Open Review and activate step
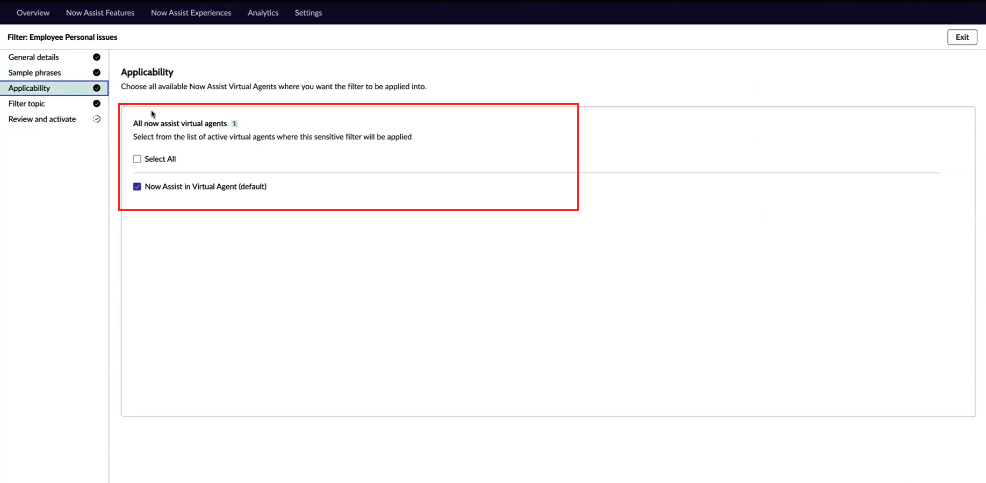The height and width of the screenshot is (483, 986). 54,119
